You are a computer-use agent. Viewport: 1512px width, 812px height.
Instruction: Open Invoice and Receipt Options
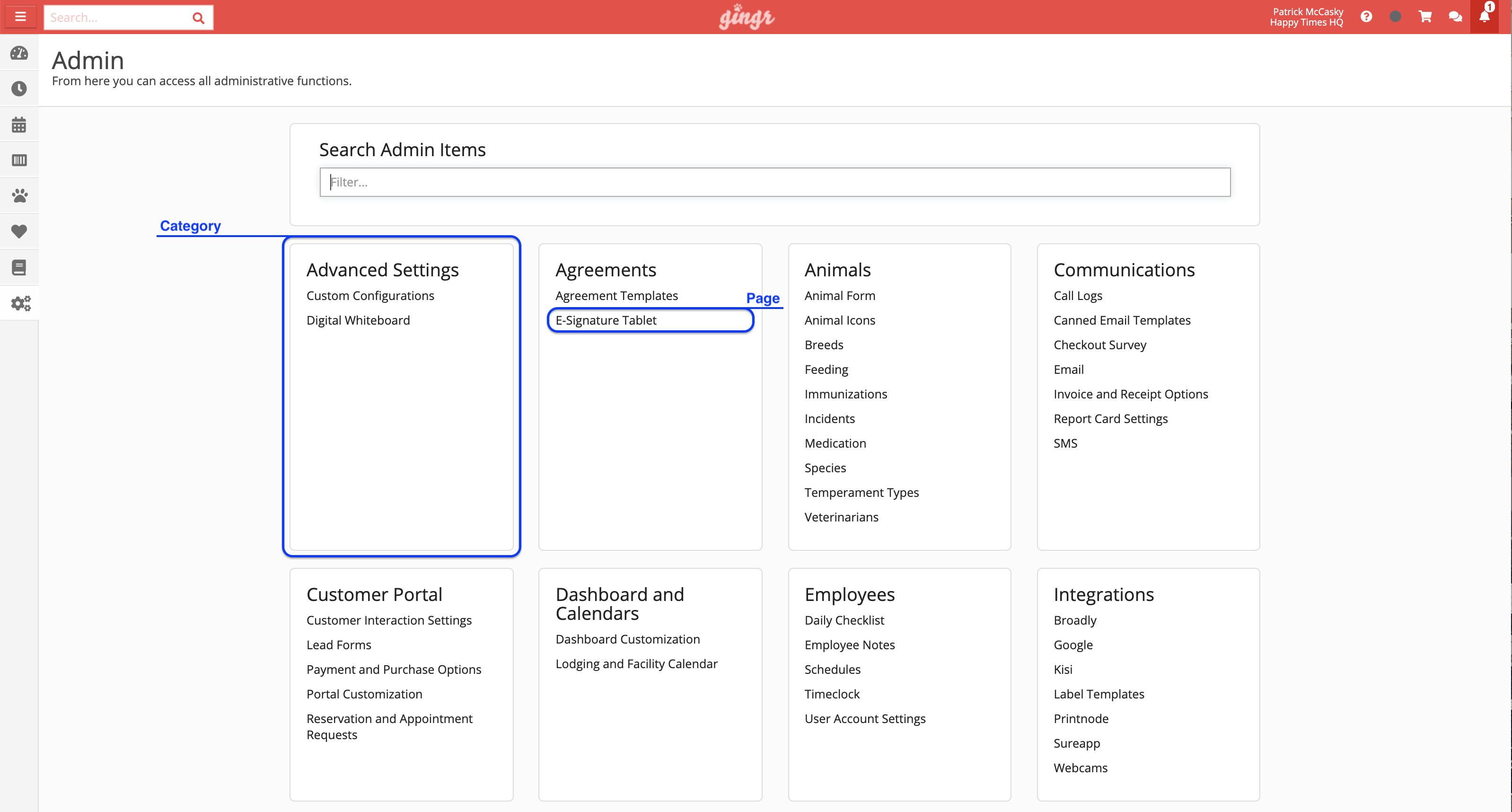tap(1131, 395)
